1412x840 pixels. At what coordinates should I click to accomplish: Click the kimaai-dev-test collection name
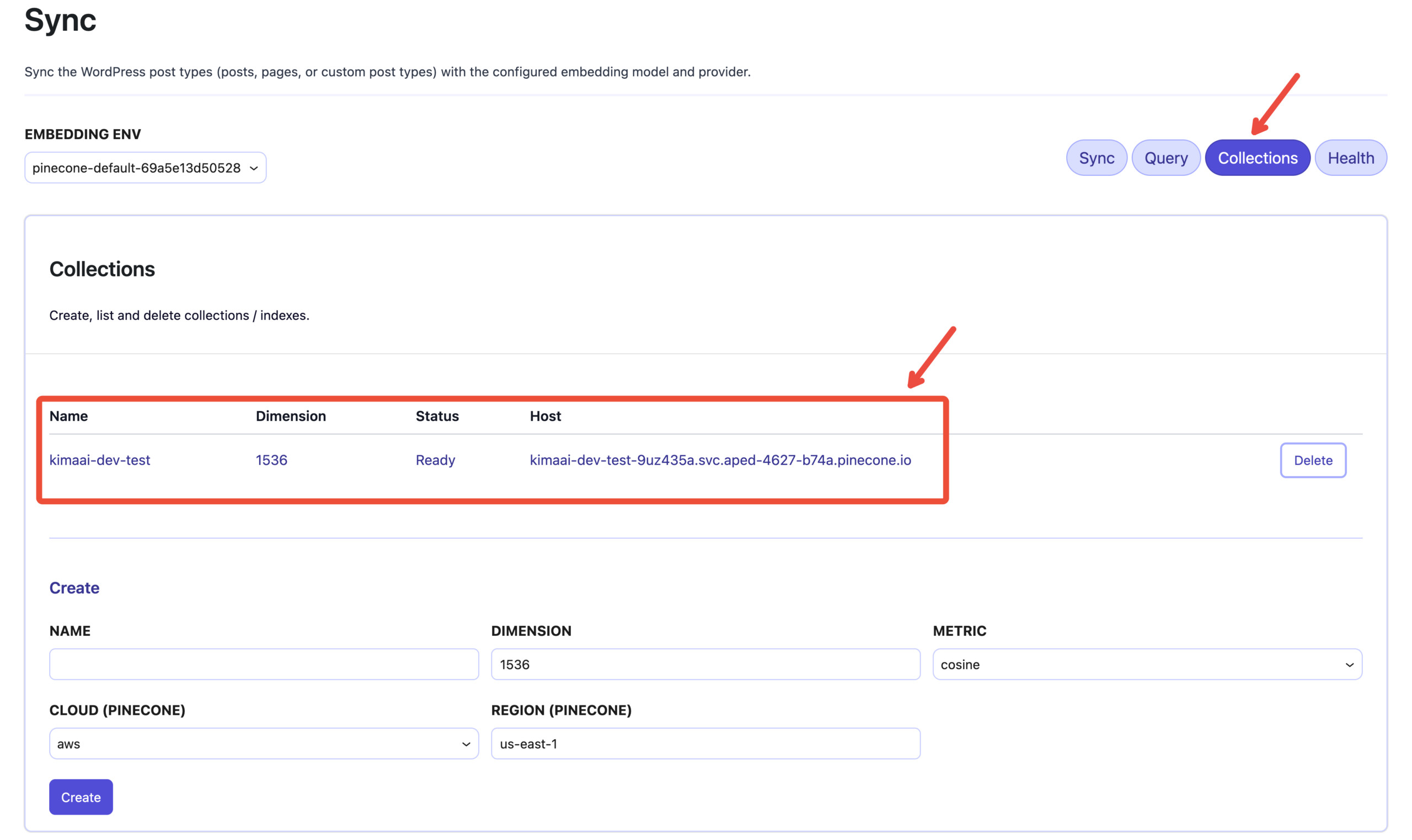pyautogui.click(x=100, y=459)
